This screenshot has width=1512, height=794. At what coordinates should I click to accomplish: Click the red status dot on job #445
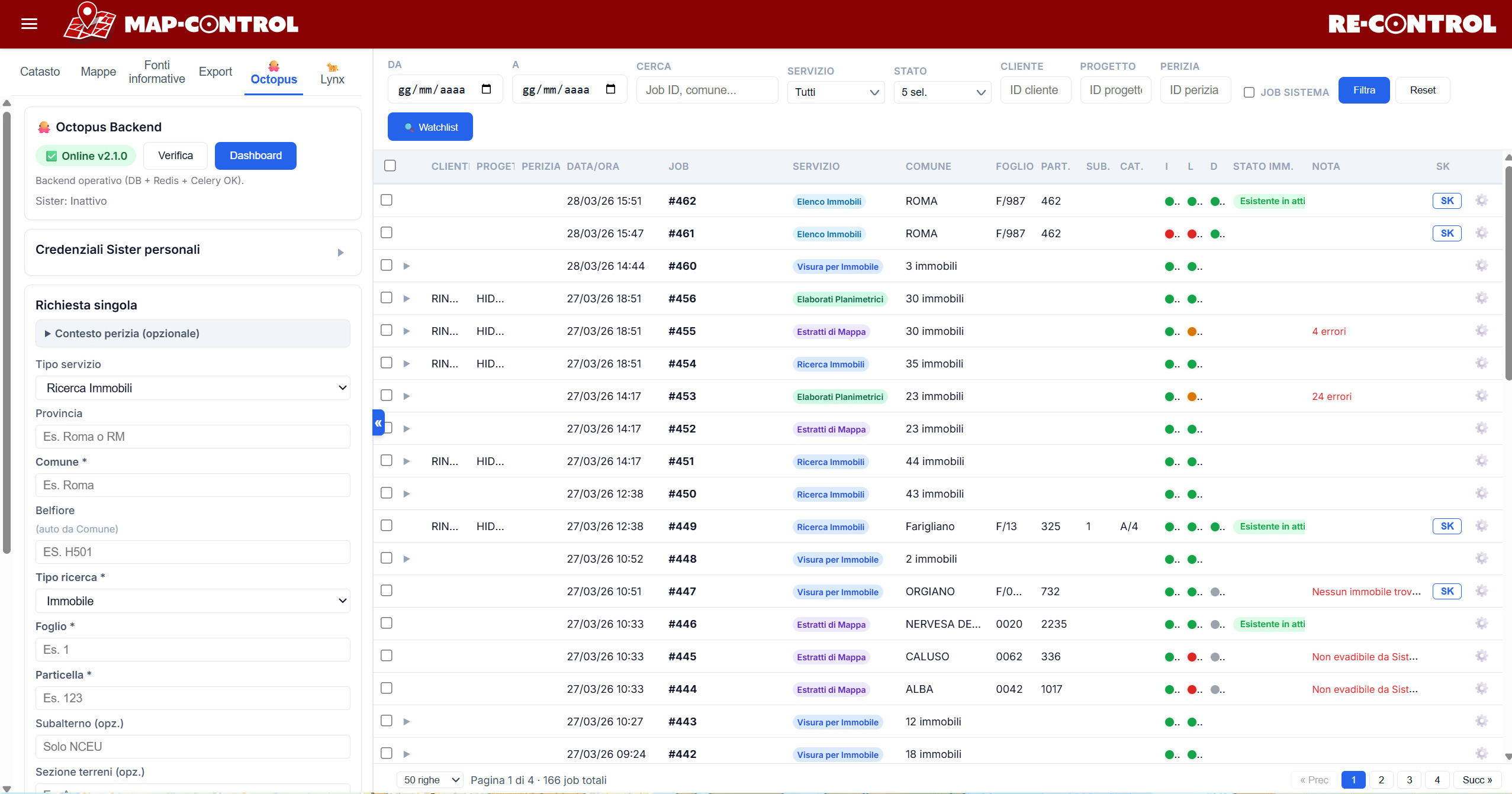(1192, 657)
